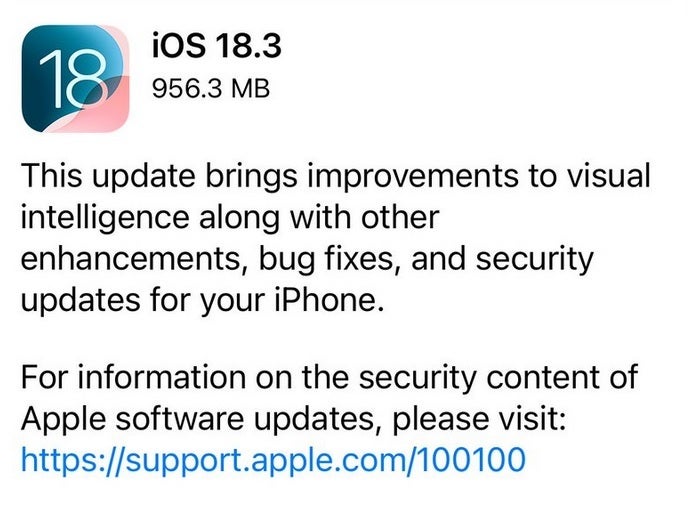Select the iOS 18.3 title
The width and height of the screenshot is (688, 516).
[x=216, y=45]
